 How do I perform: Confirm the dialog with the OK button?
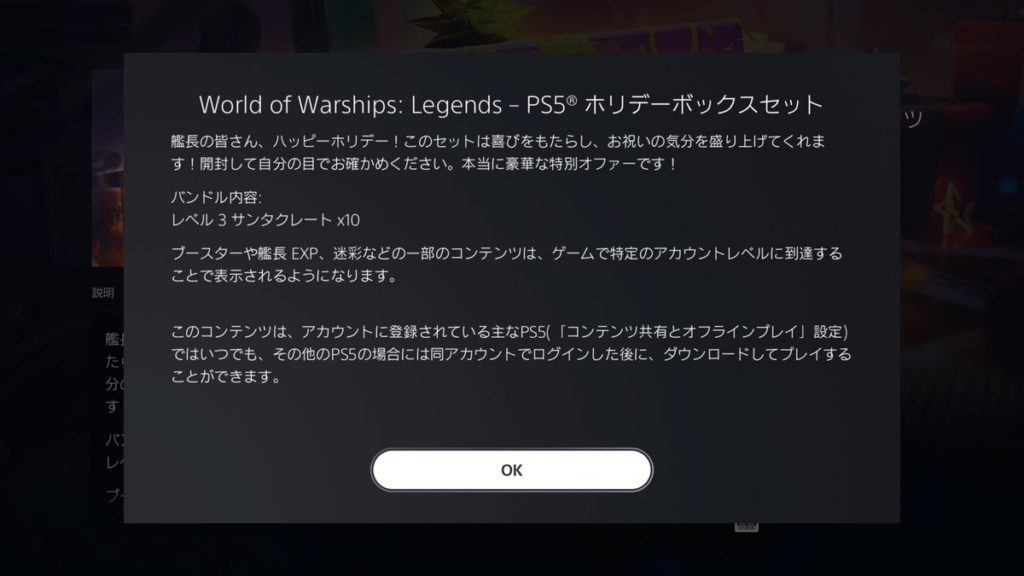(511, 470)
